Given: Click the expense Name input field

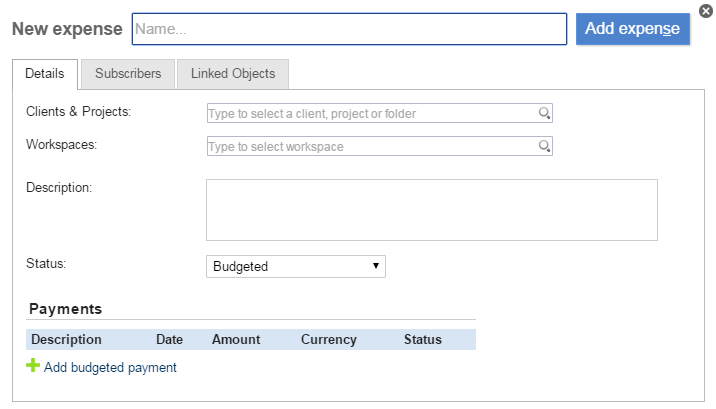Looking at the screenshot, I should 349,29.
